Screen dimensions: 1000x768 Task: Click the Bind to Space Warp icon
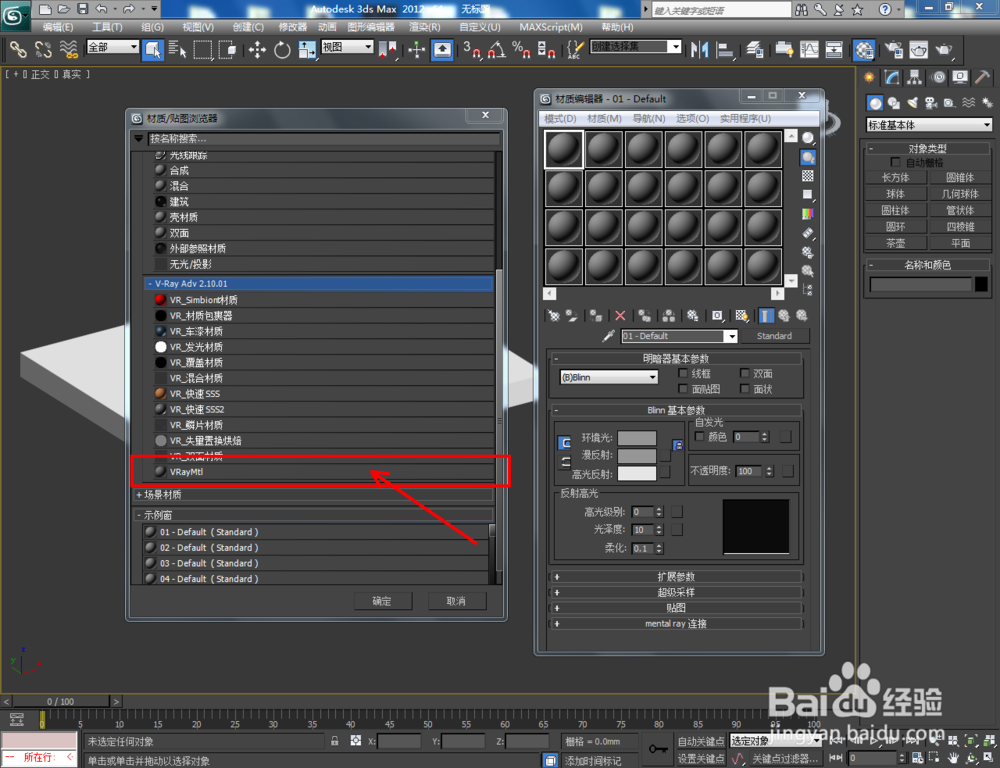(68, 49)
